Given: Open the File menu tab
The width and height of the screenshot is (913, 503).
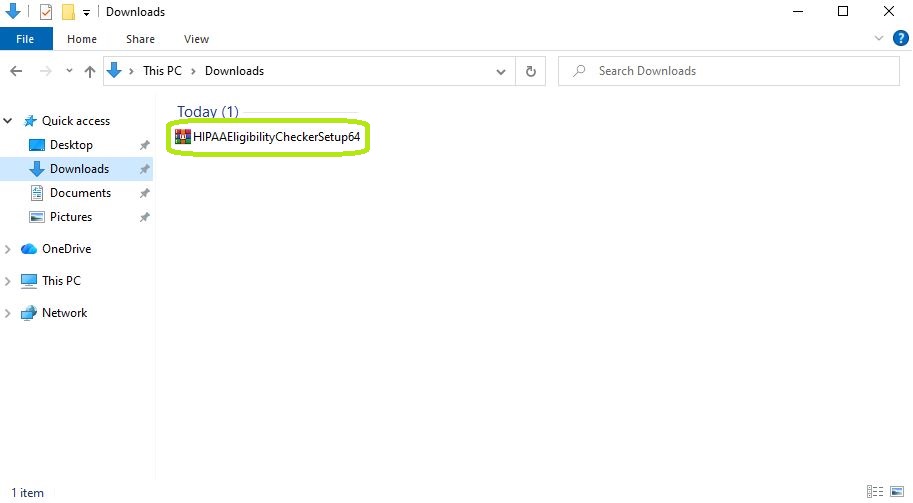Looking at the screenshot, I should pyautogui.click(x=26, y=39).
